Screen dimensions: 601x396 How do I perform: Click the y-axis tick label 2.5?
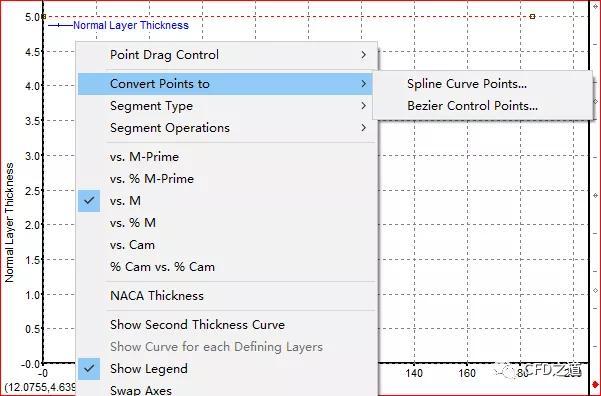tap(32, 191)
